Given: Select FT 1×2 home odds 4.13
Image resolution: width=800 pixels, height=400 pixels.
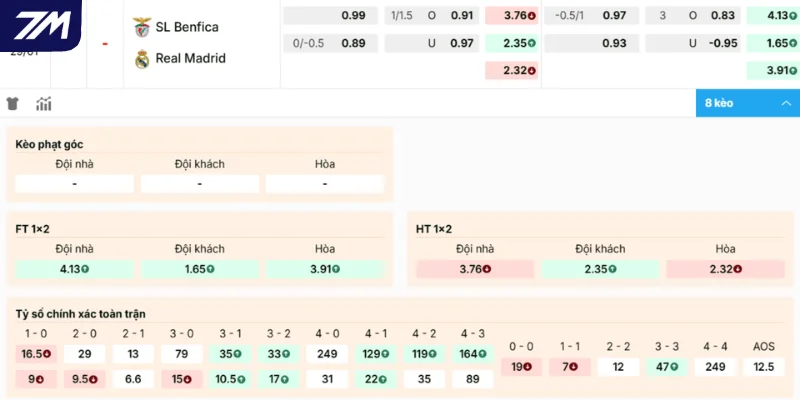Looking at the screenshot, I should pyautogui.click(x=75, y=269).
